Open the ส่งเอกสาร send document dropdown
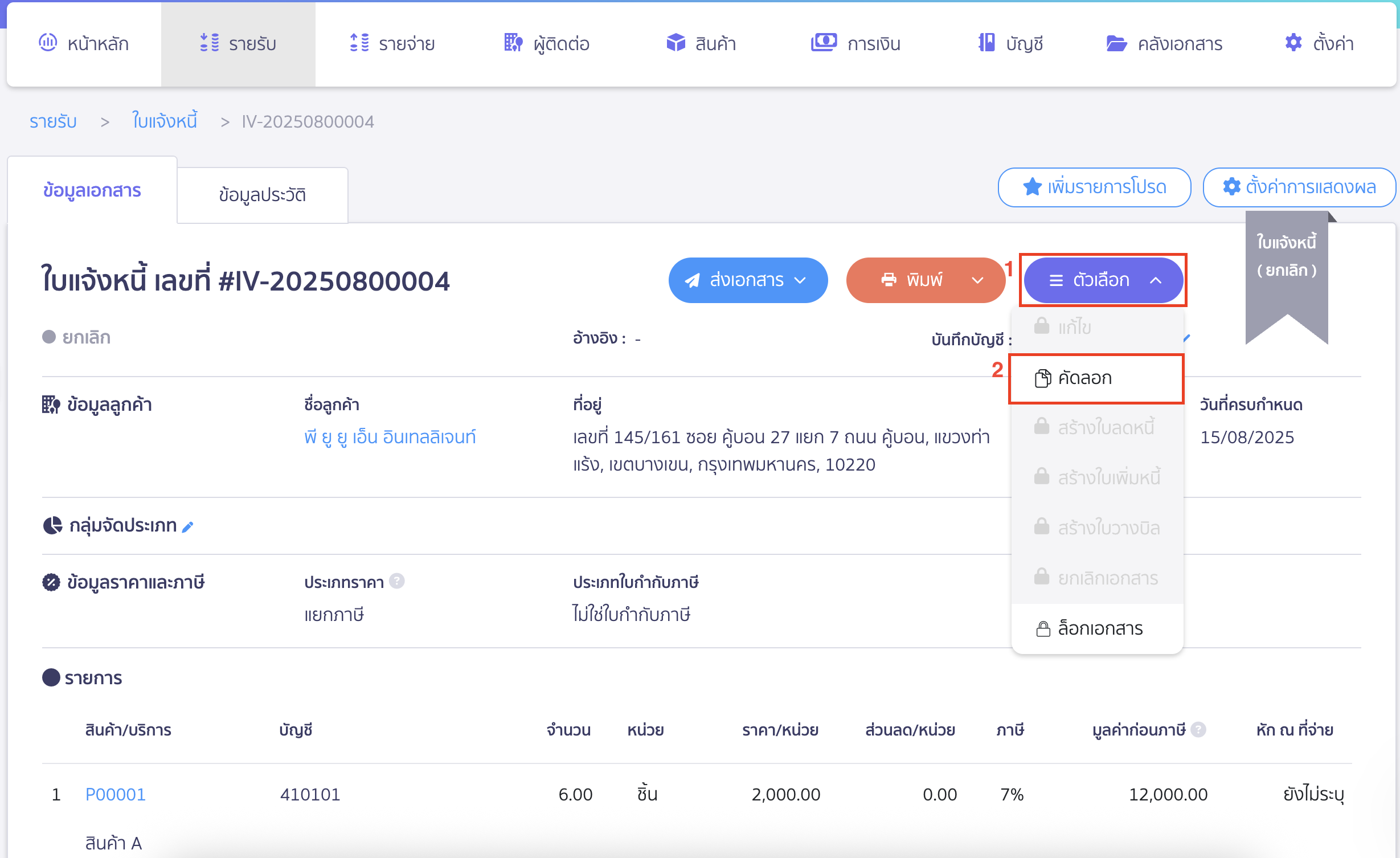The width and height of the screenshot is (1400, 858). click(x=748, y=280)
